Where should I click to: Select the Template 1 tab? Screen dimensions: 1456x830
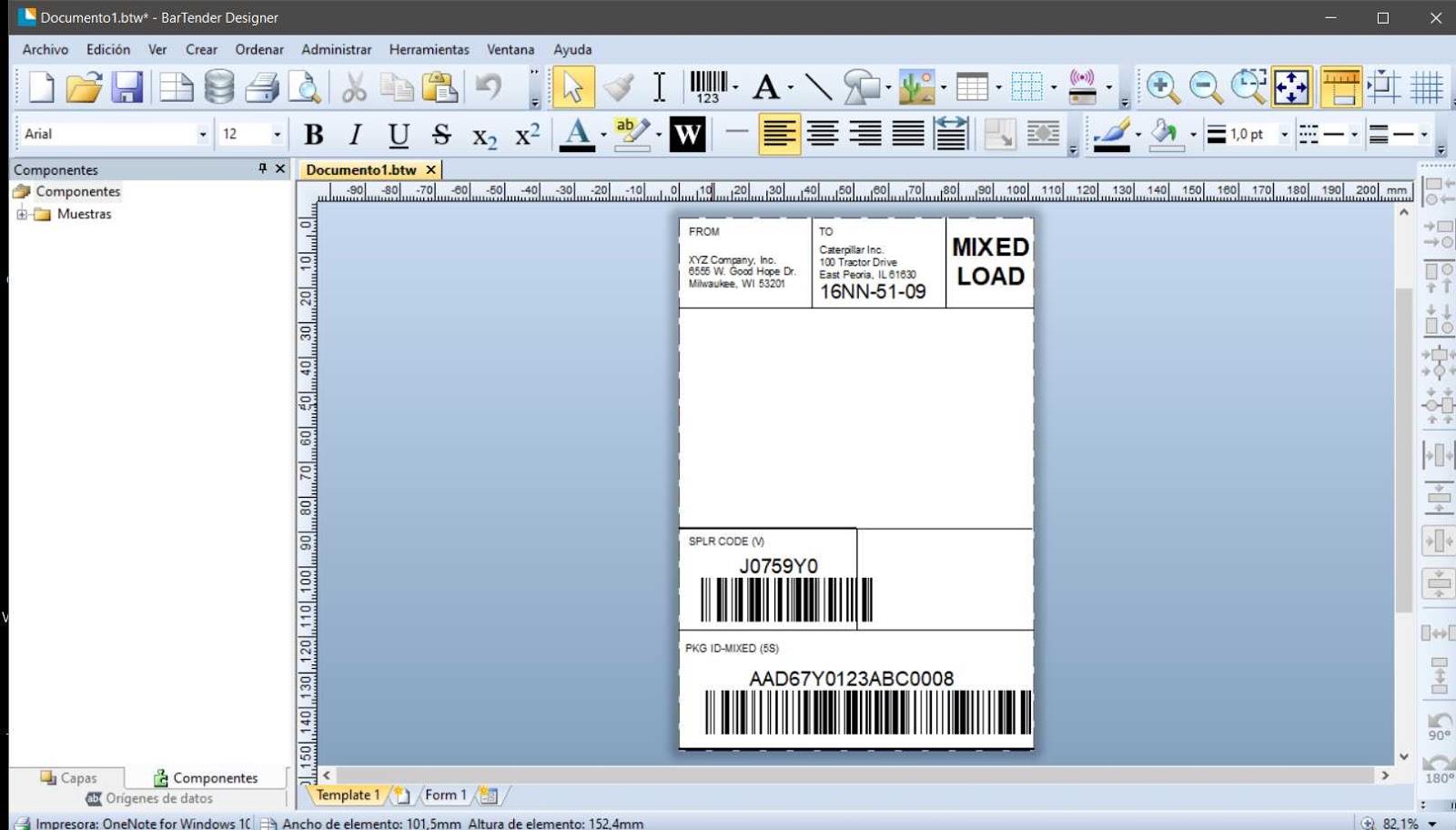pyautogui.click(x=348, y=795)
